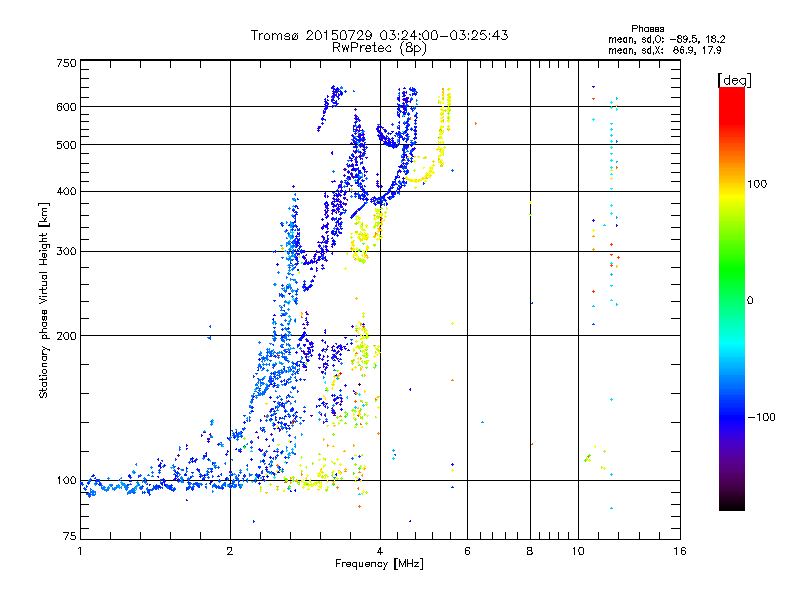Click the x-axis tick label '16'
The image size is (800, 600).
pyautogui.click(x=680, y=551)
